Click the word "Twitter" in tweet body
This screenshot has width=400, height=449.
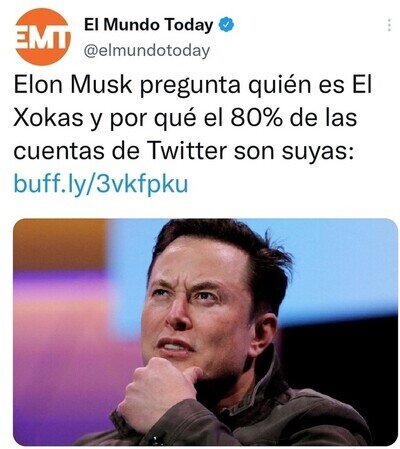[187, 151]
